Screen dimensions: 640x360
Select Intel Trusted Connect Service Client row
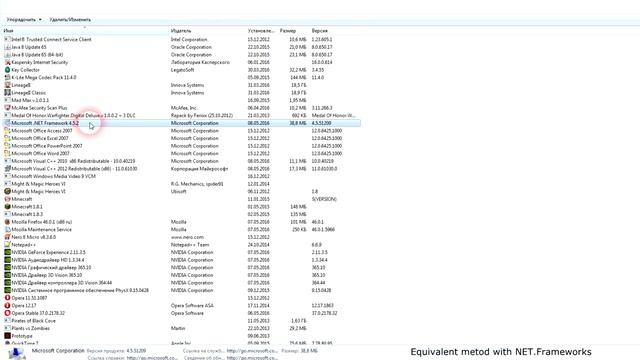pos(181,40)
